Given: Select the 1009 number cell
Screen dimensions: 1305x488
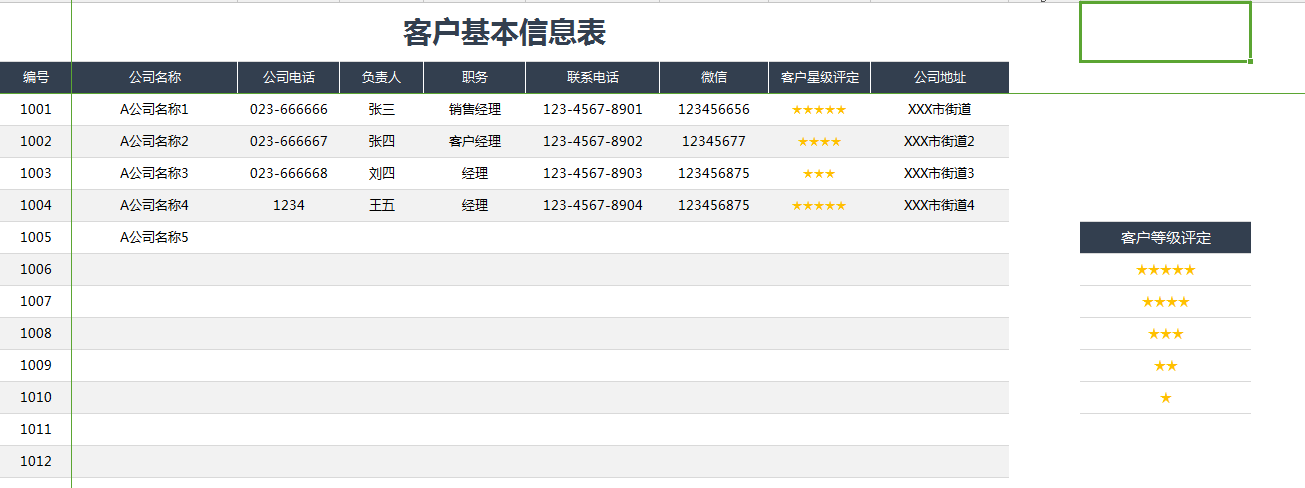Looking at the screenshot, I should tap(36, 366).
